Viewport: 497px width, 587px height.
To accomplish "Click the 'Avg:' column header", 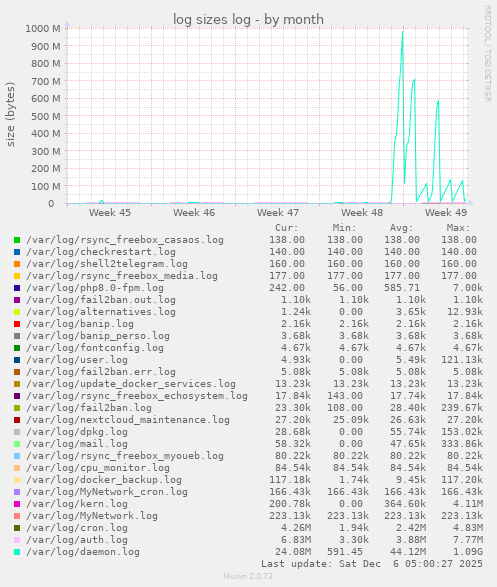I will (402, 228).
